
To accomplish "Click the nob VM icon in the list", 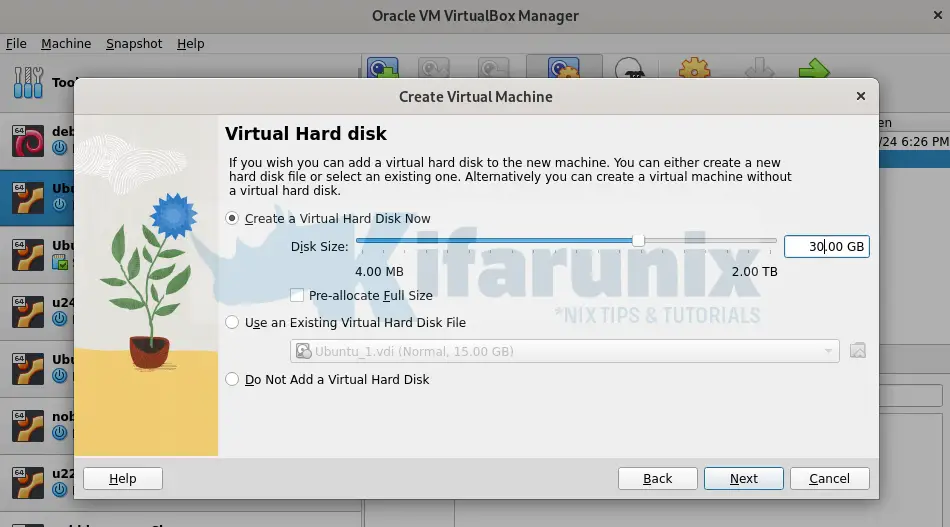I will click(28, 425).
